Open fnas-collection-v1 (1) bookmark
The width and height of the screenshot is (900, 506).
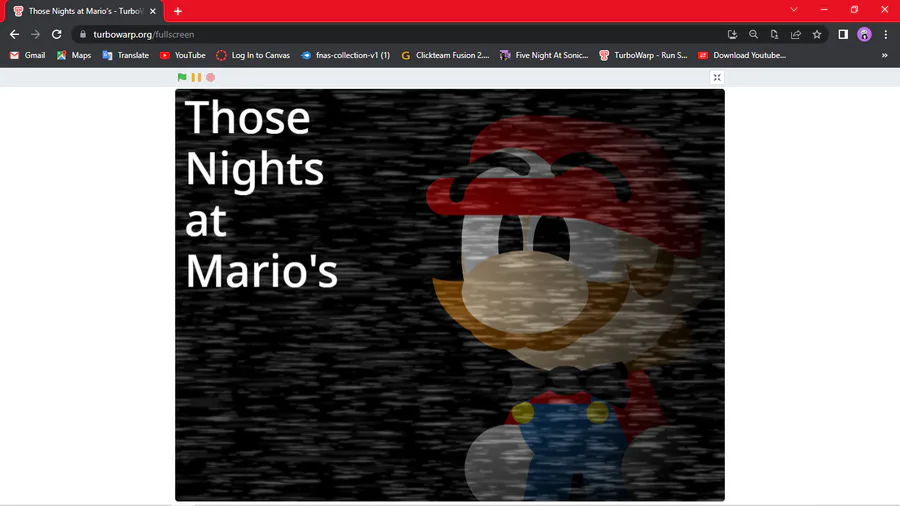tap(346, 55)
